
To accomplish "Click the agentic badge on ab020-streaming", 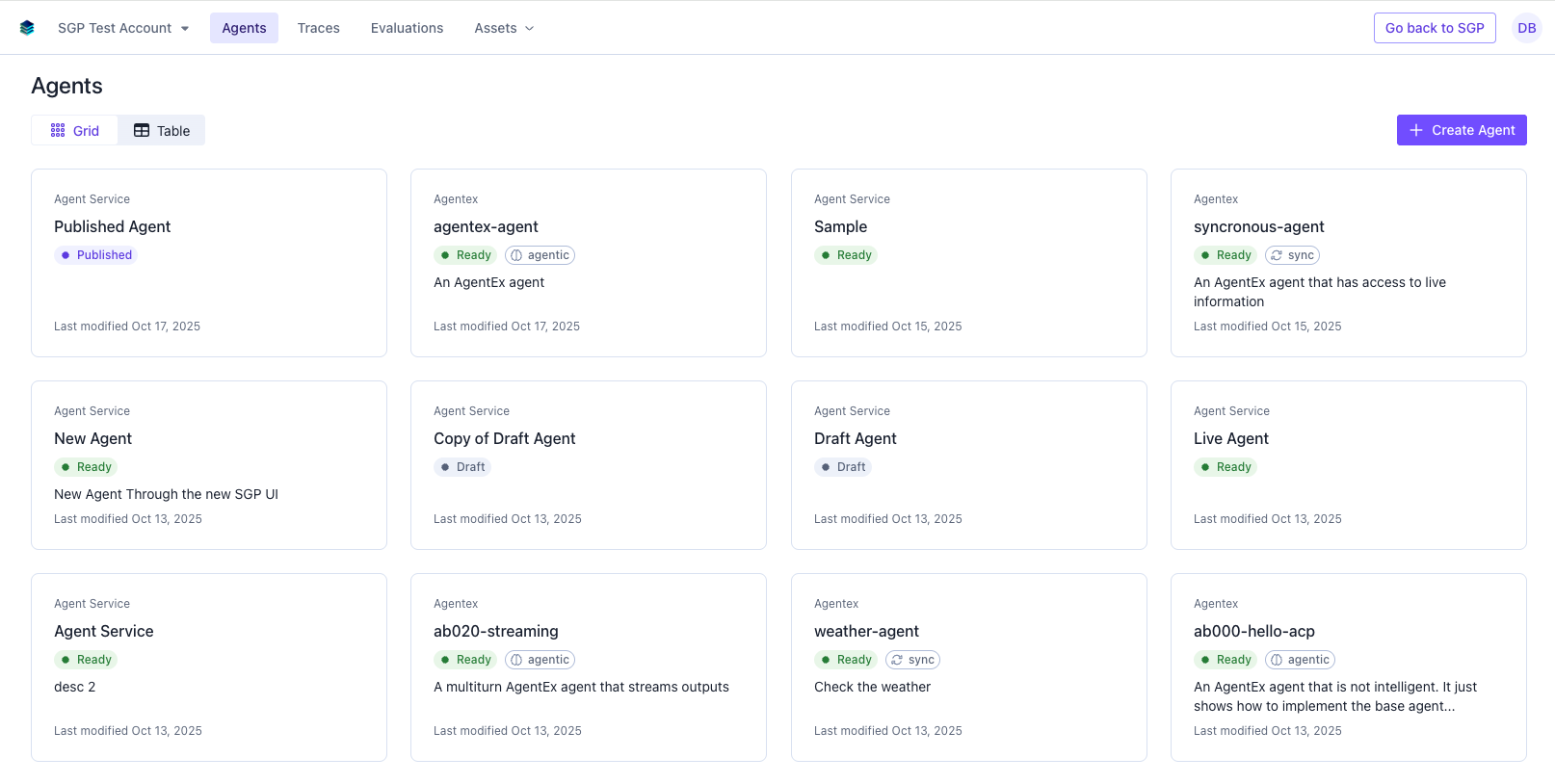I will coord(540,660).
